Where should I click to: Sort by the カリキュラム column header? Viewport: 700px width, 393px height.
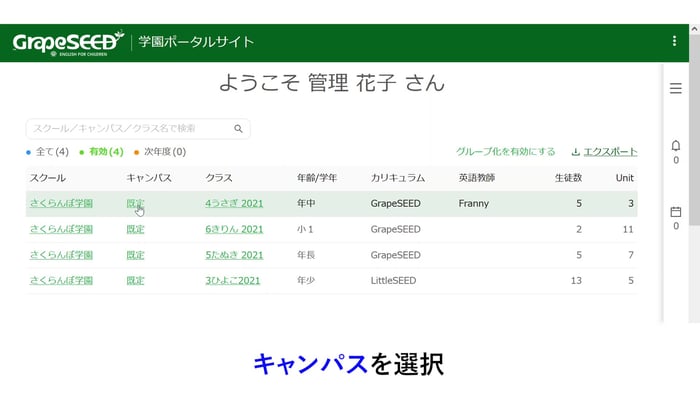[397, 178]
